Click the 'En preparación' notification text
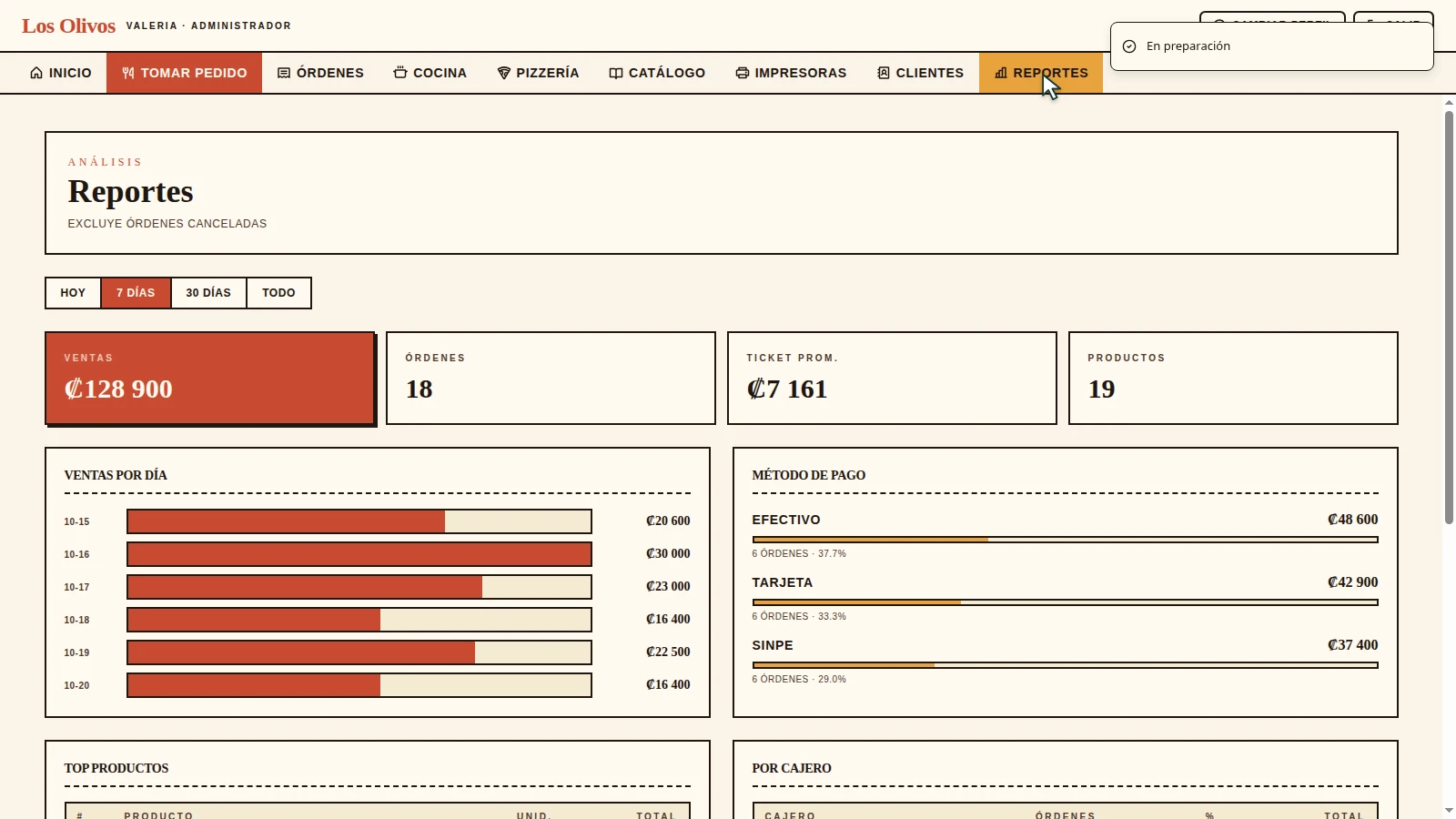1456x819 pixels. [1188, 46]
